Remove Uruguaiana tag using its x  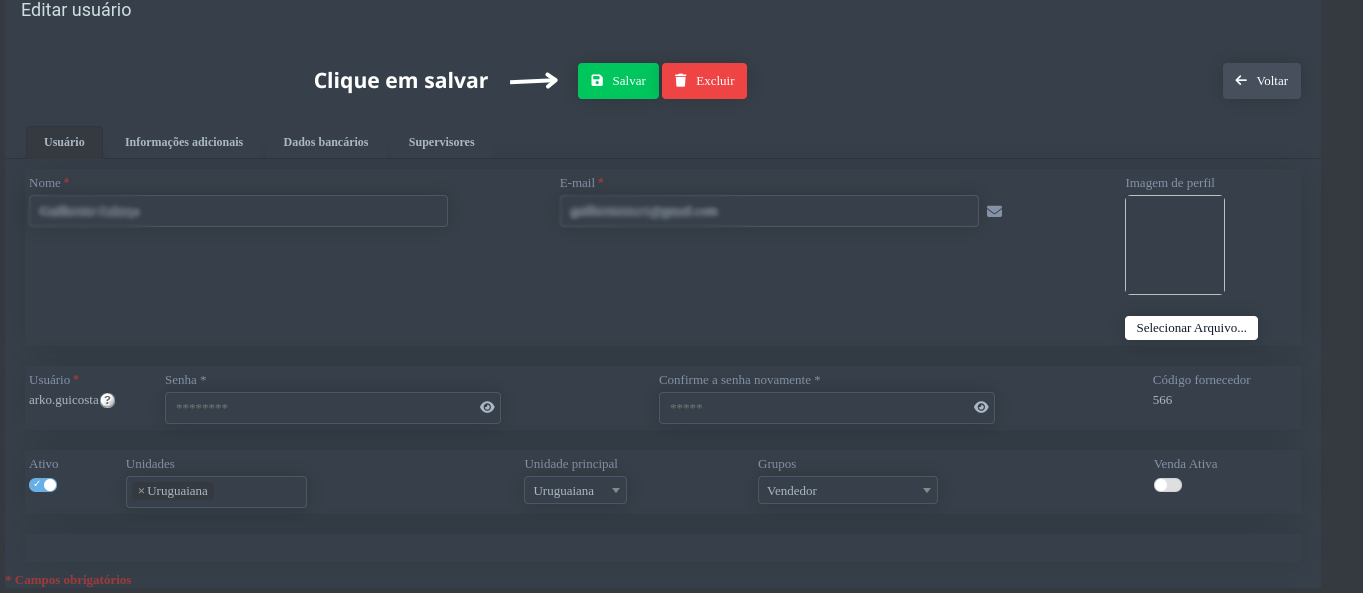click(141, 491)
